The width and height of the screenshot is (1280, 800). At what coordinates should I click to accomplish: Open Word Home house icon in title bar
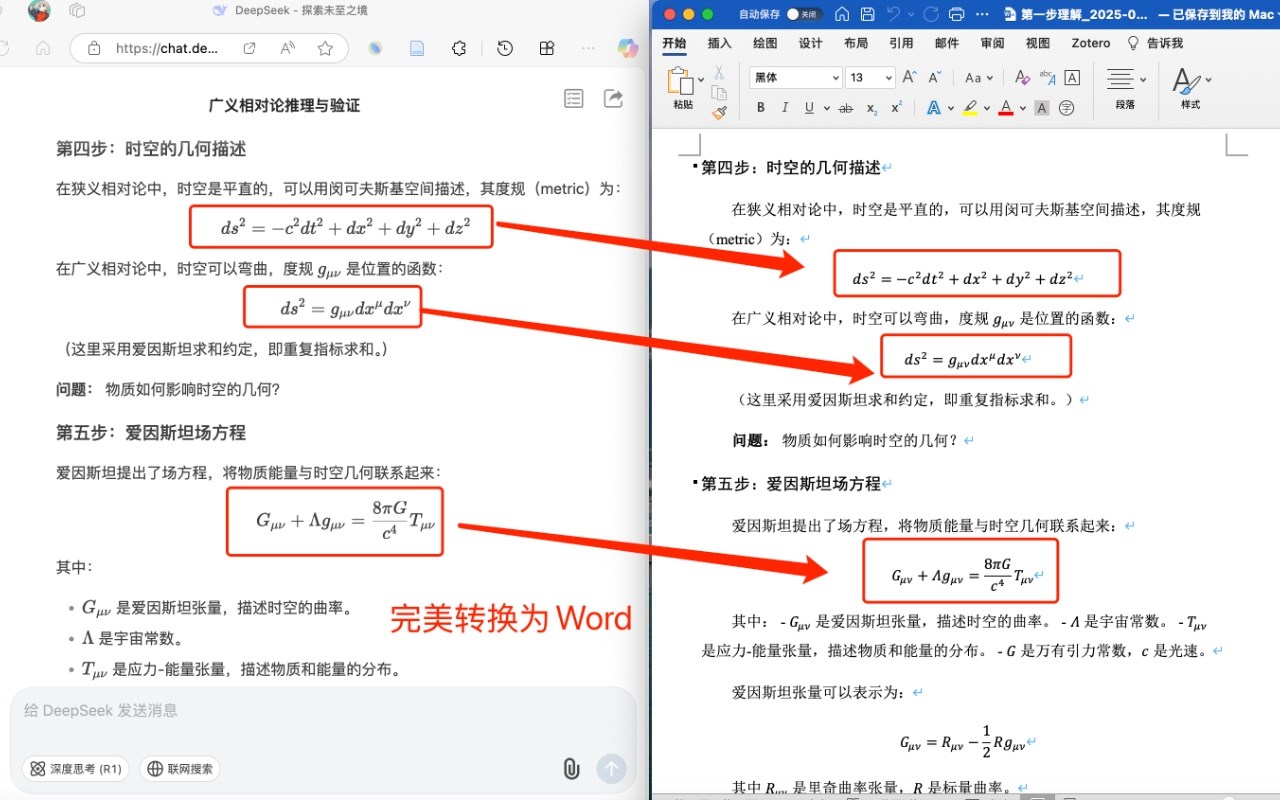click(x=842, y=14)
